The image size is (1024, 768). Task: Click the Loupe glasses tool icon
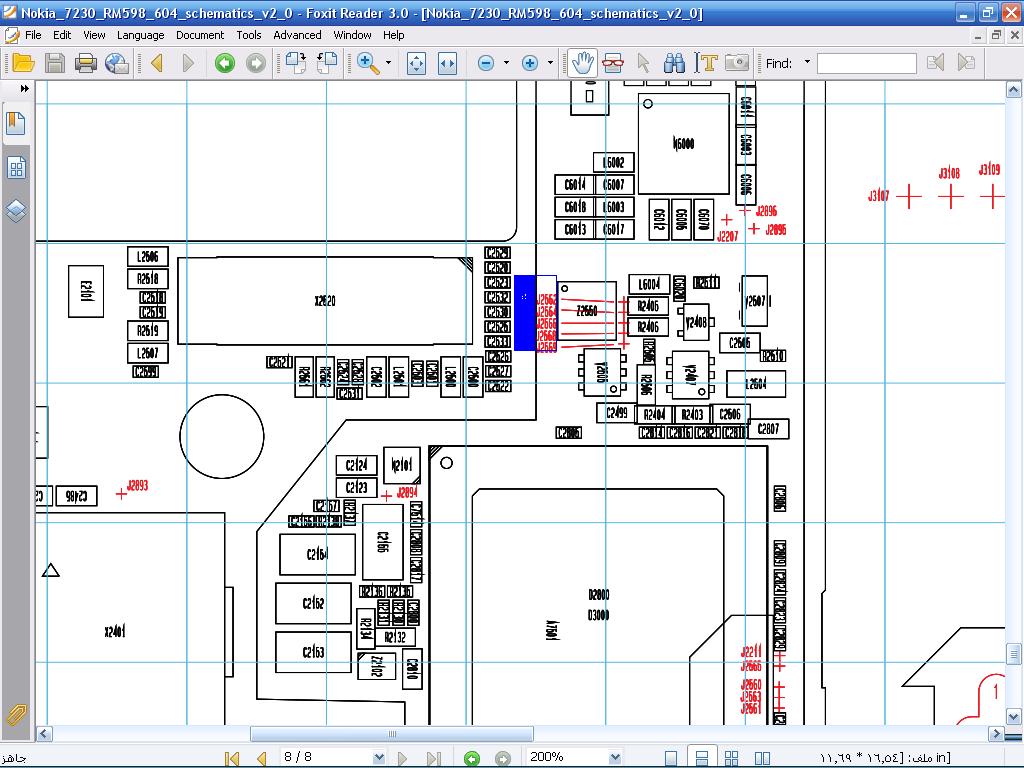(x=613, y=63)
